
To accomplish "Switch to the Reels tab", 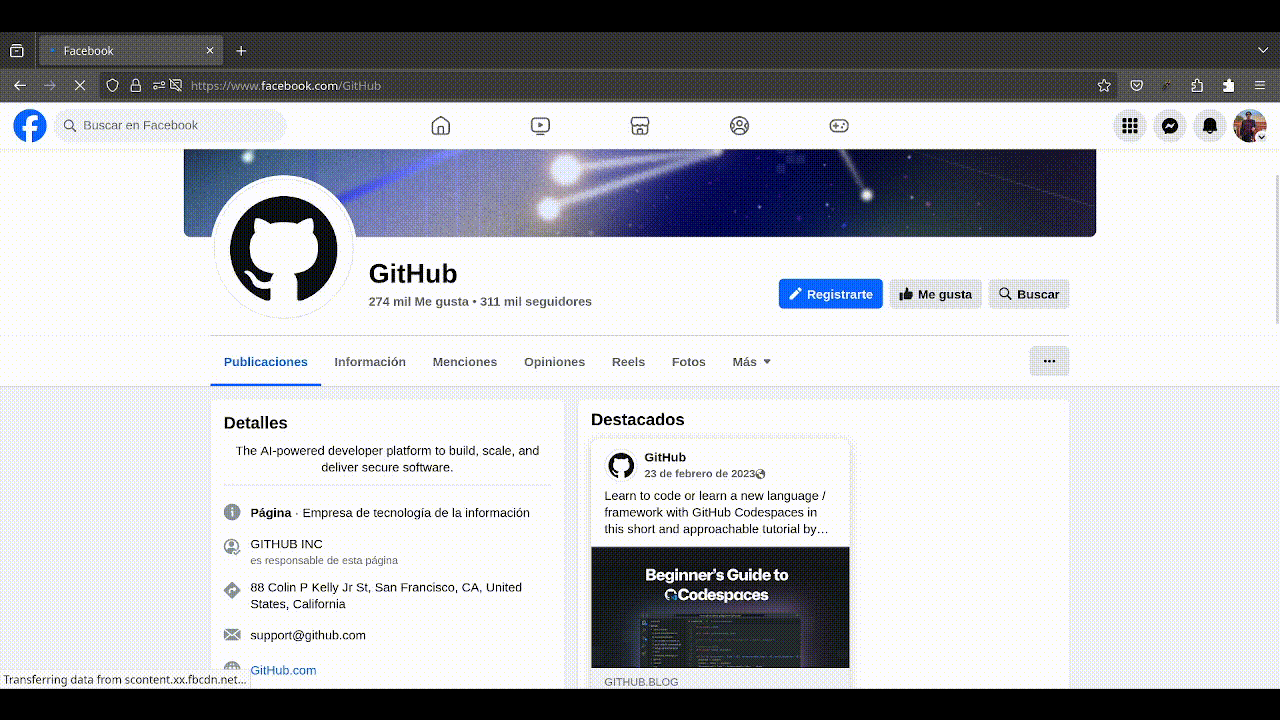I will coord(628,362).
